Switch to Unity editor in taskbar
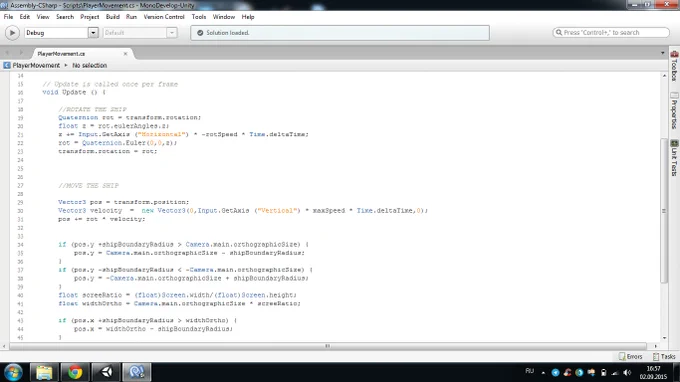This screenshot has height=382, width=680. (x=106, y=372)
